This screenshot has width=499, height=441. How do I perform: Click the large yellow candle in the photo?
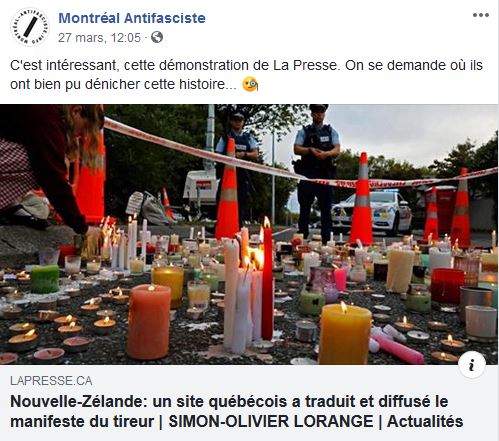coord(345,334)
